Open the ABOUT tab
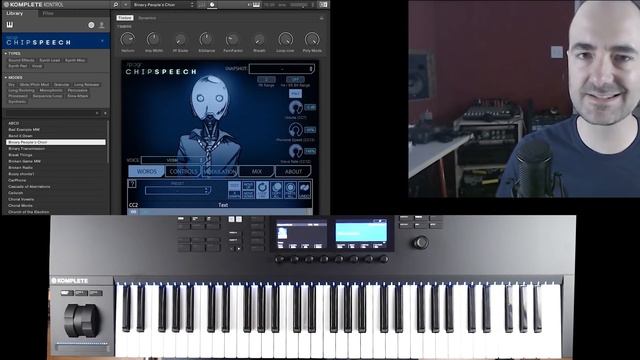This screenshot has width=640, height=360. pyautogui.click(x=293, y=171)
